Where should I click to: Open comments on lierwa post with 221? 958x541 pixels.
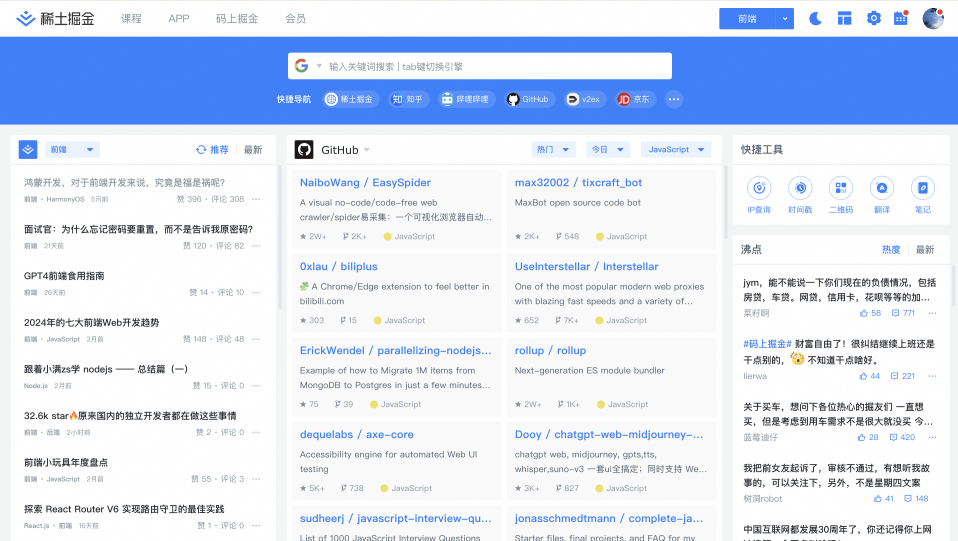(x=903, y=376)
